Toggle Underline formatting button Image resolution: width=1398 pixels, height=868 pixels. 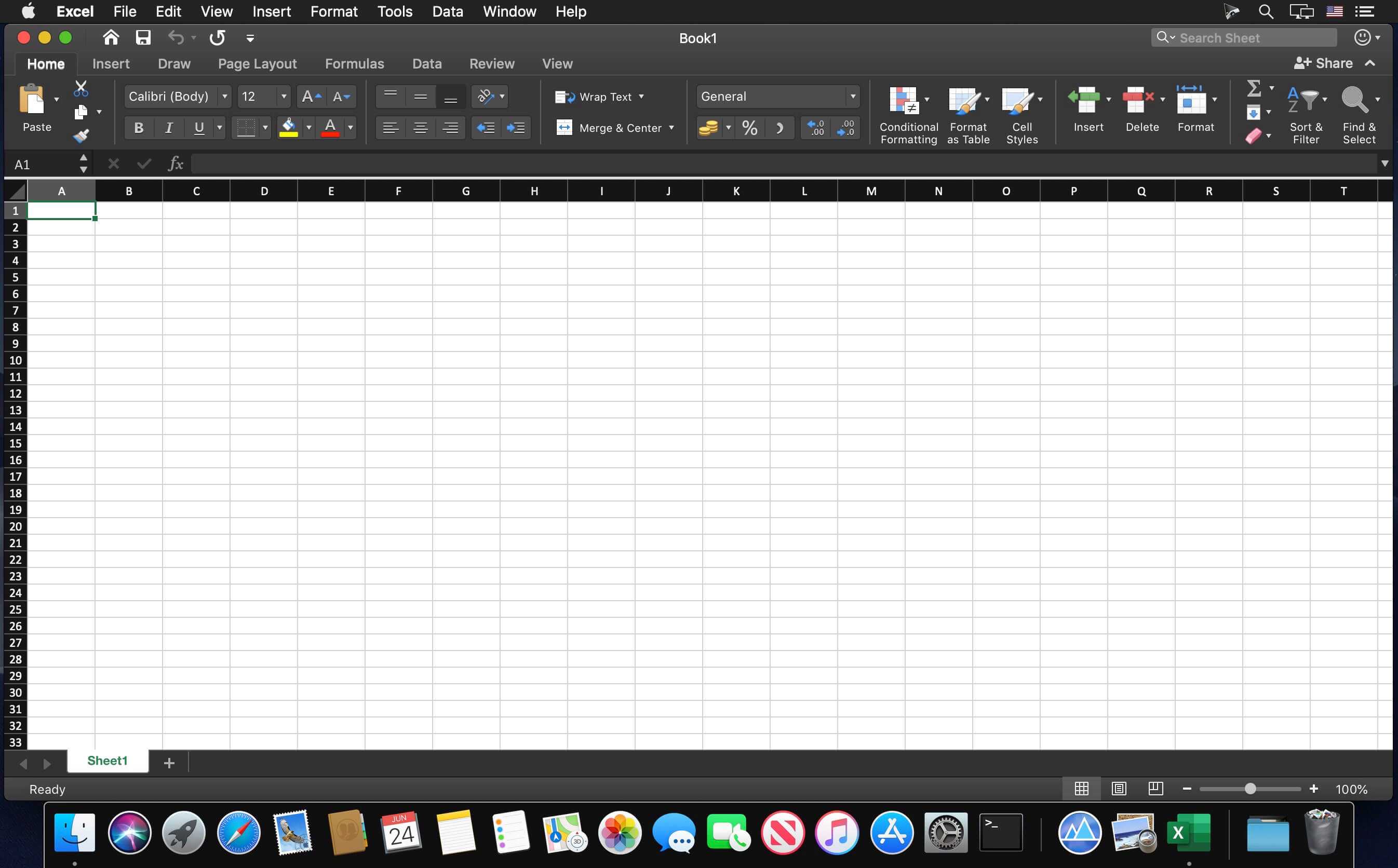(198, 128)
